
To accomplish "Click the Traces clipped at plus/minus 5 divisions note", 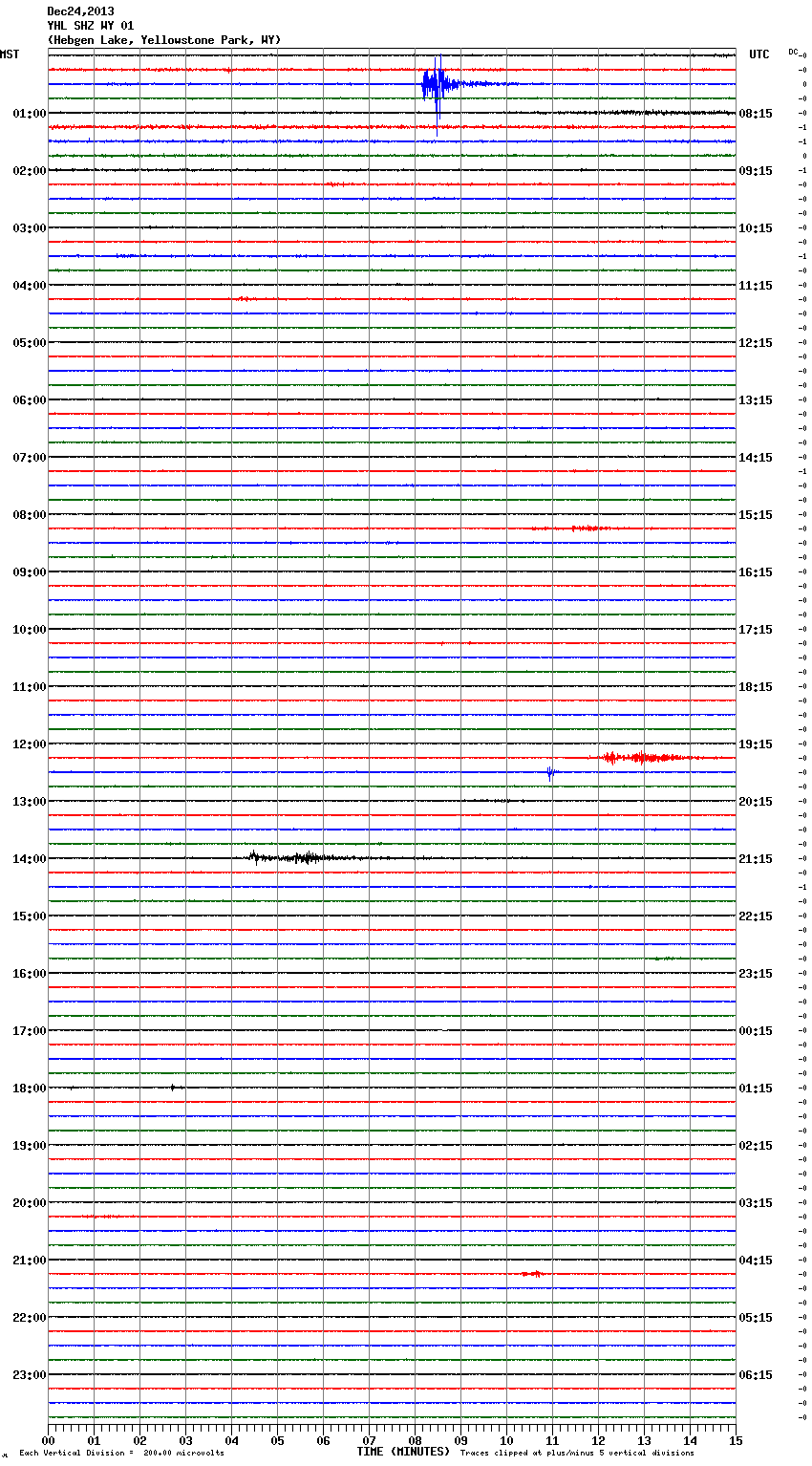I will (x=577, y=1454).
